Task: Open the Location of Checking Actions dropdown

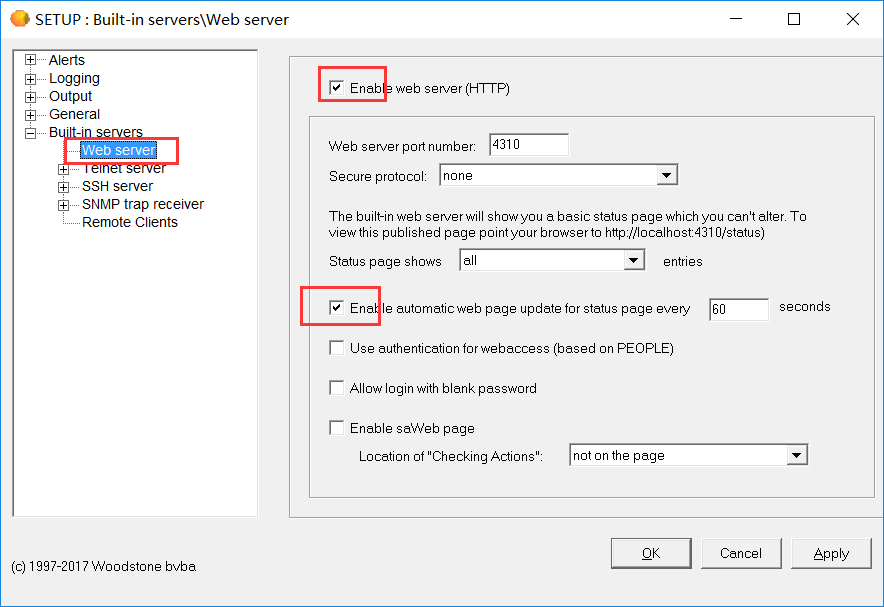Action: pos(797,454)
